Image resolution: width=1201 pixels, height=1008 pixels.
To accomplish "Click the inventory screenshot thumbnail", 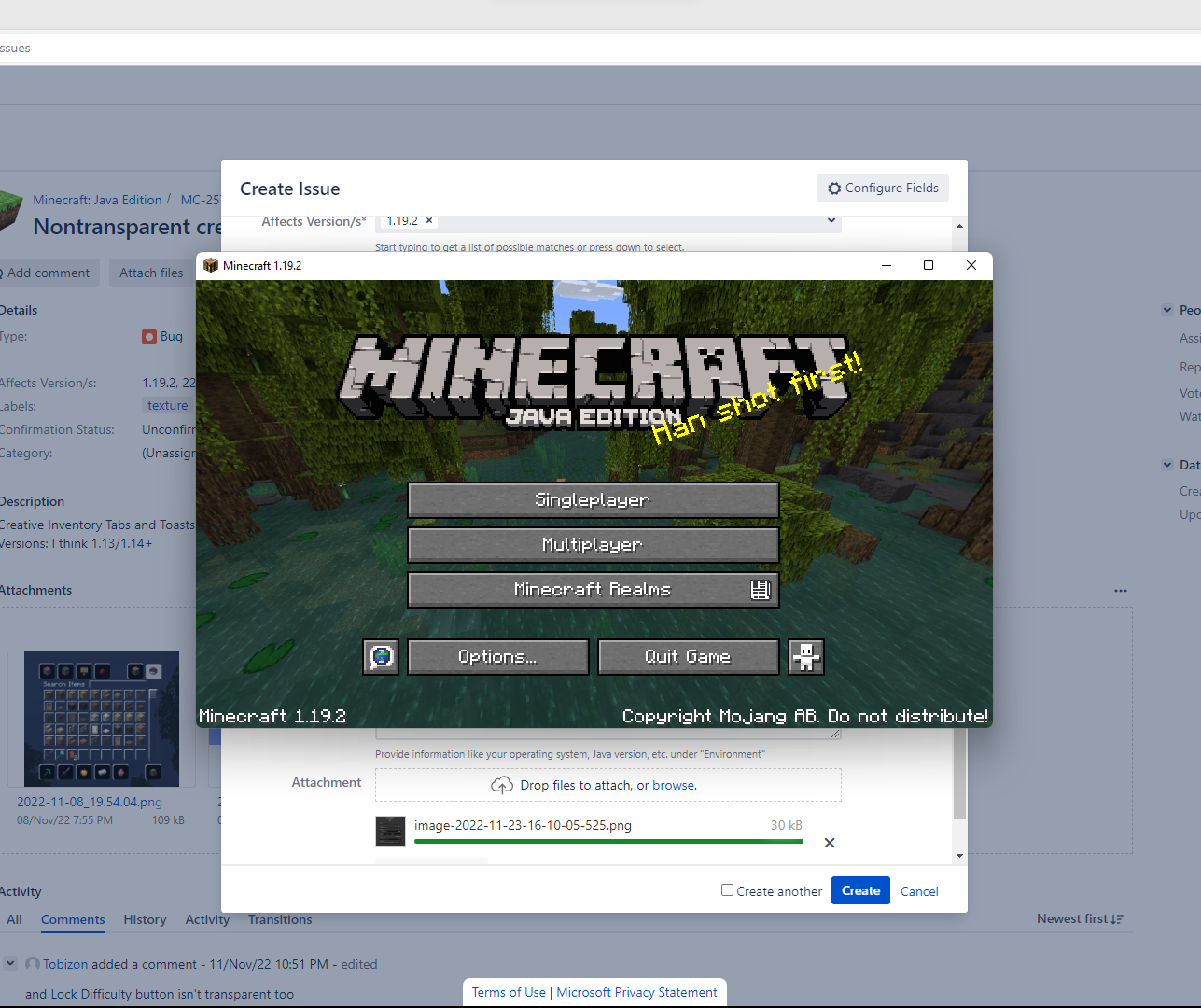I will [102, 719].
